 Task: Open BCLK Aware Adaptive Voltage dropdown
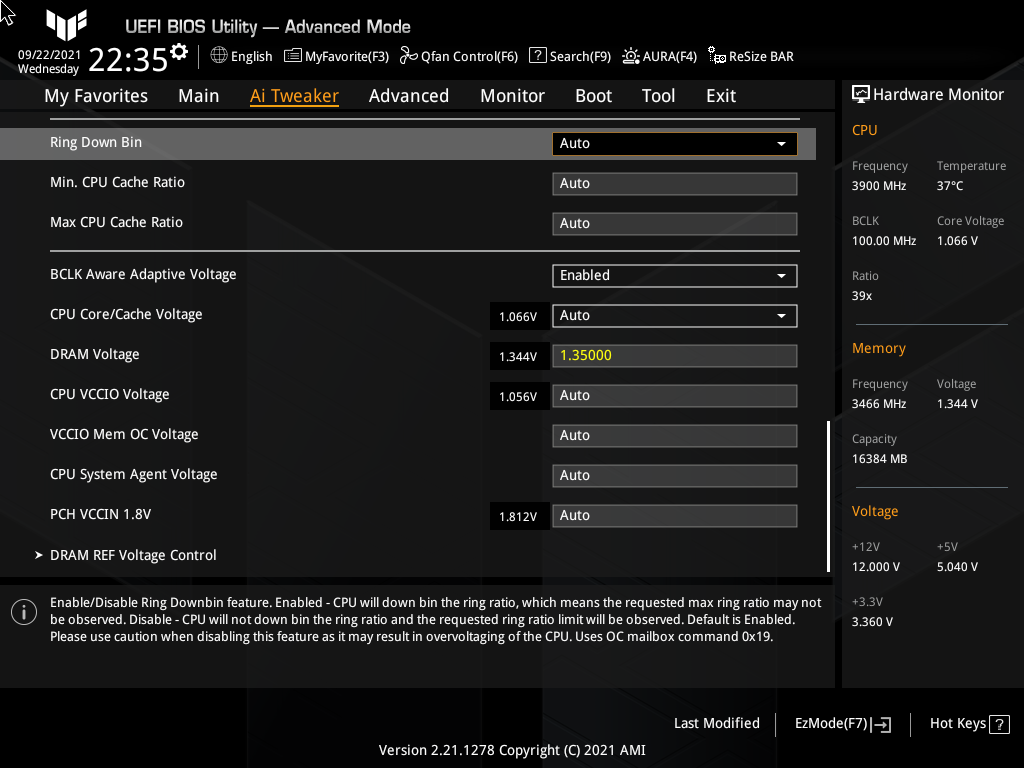(x=674, y=276)
